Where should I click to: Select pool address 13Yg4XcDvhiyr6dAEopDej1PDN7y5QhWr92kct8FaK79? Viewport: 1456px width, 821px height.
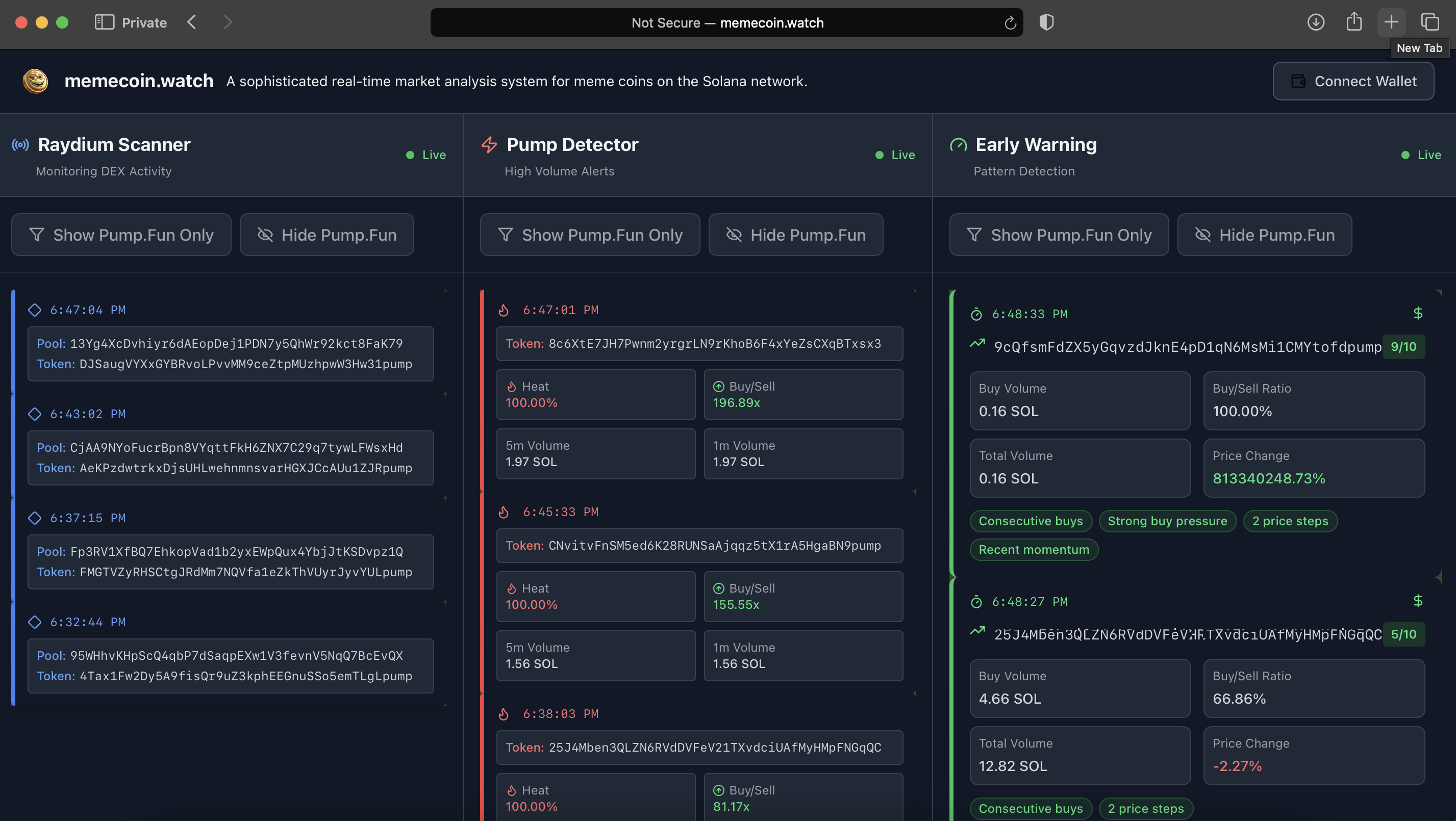[x=236, y=344]
